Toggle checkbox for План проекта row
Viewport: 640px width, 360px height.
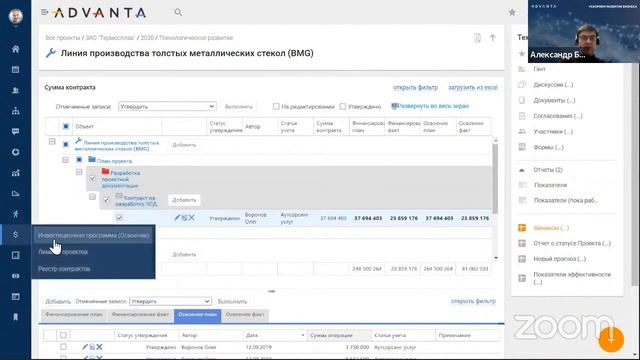coord(79,160)
